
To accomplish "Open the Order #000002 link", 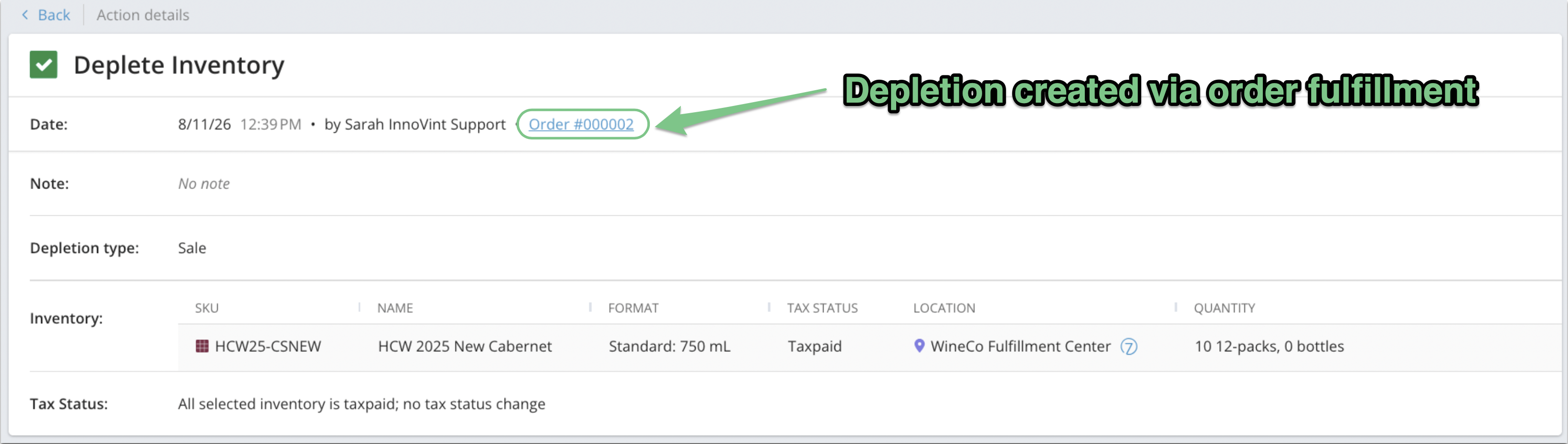I will point(581,124).
